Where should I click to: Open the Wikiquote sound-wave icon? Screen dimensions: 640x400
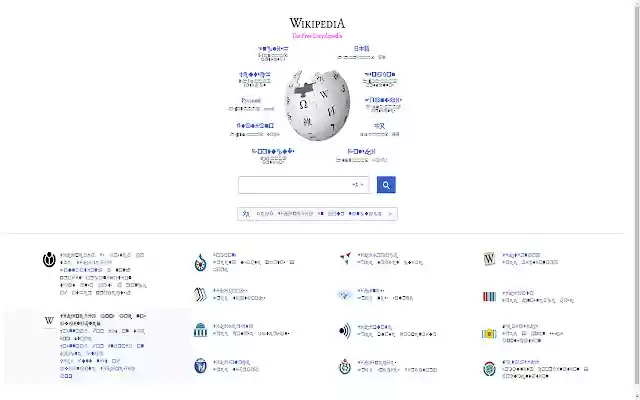point(345,331)
